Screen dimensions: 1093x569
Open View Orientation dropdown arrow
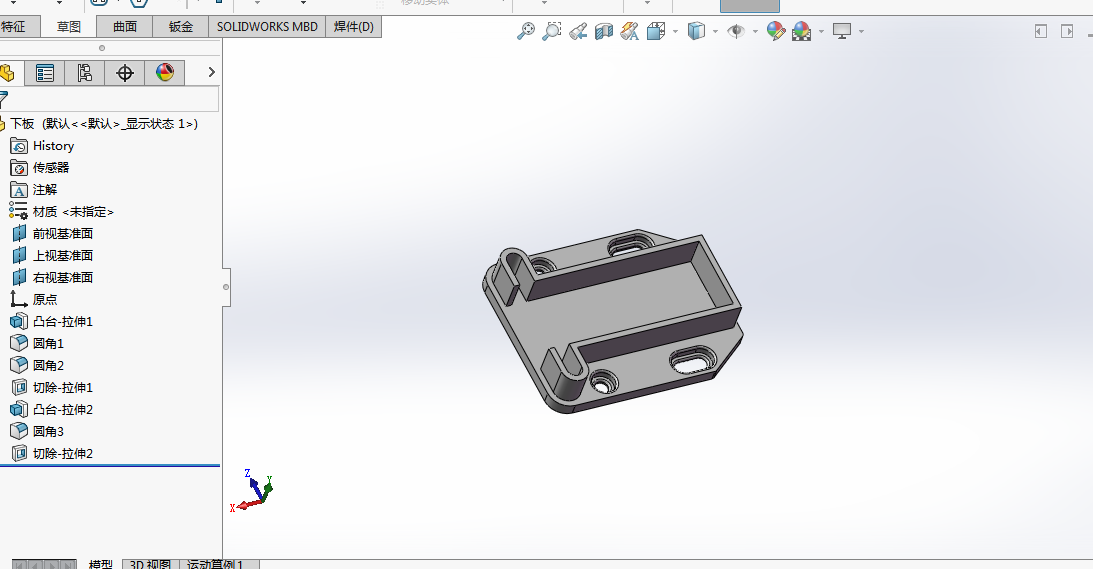[x=675, y=31]
